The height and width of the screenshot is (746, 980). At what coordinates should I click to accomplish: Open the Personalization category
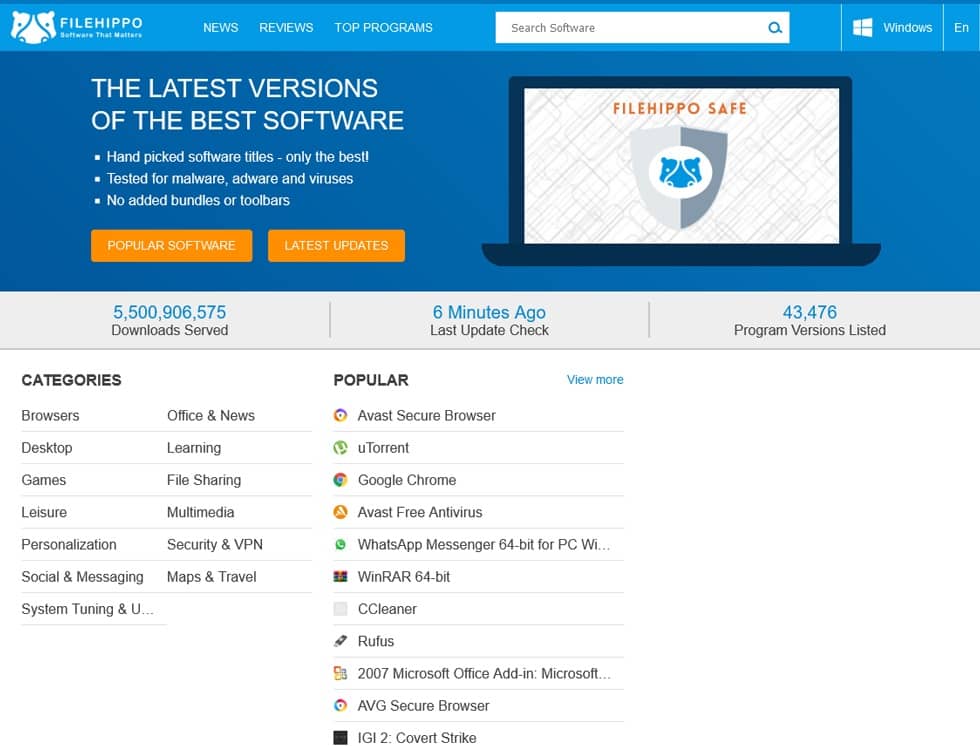(69, 545)
